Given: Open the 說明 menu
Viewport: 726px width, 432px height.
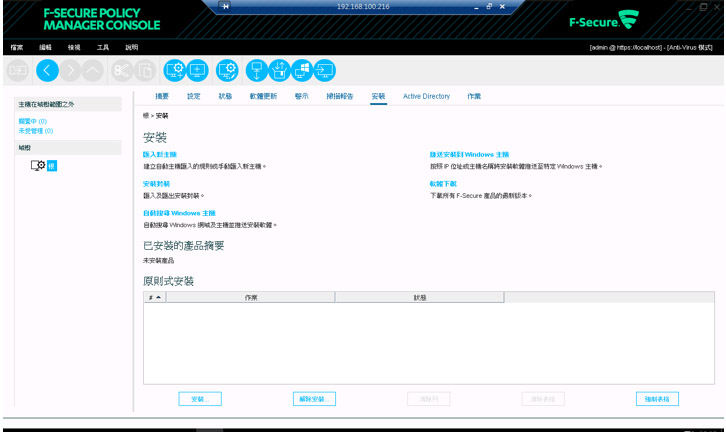Looking at the screenshot, I should tap(131, 47).
